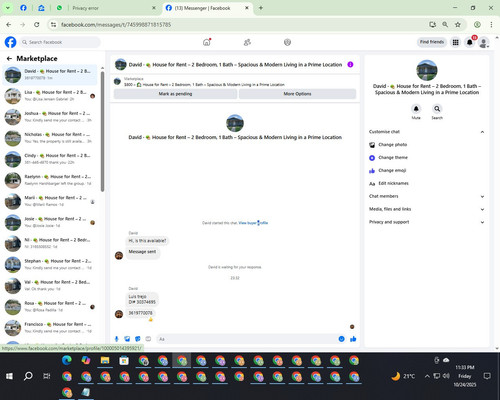
Task: Click the Edit nicknames label
Action: point(393,183)
